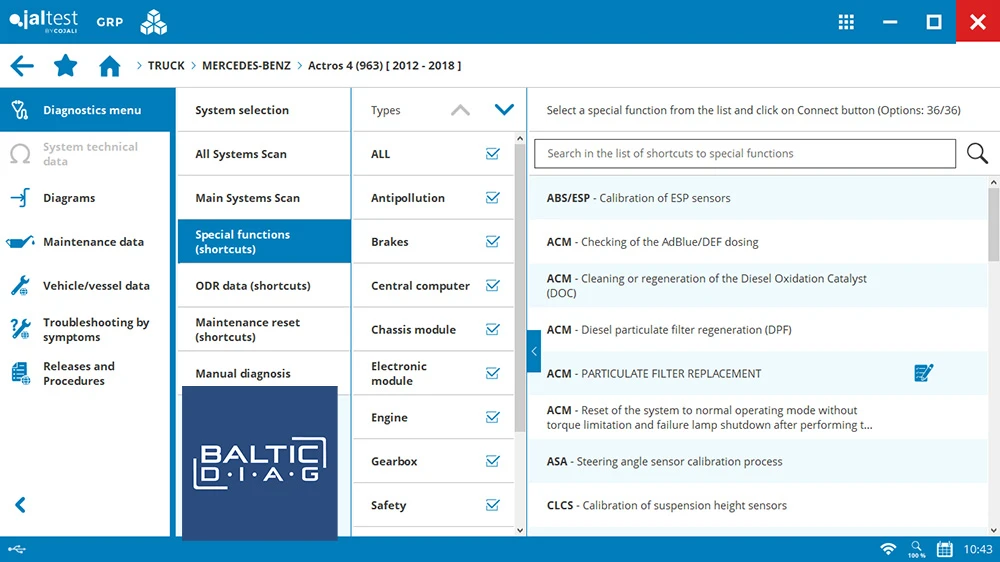Toggle the Electronic module checkbox
This screenshot has width=1000, height=562.
(492, 373)
